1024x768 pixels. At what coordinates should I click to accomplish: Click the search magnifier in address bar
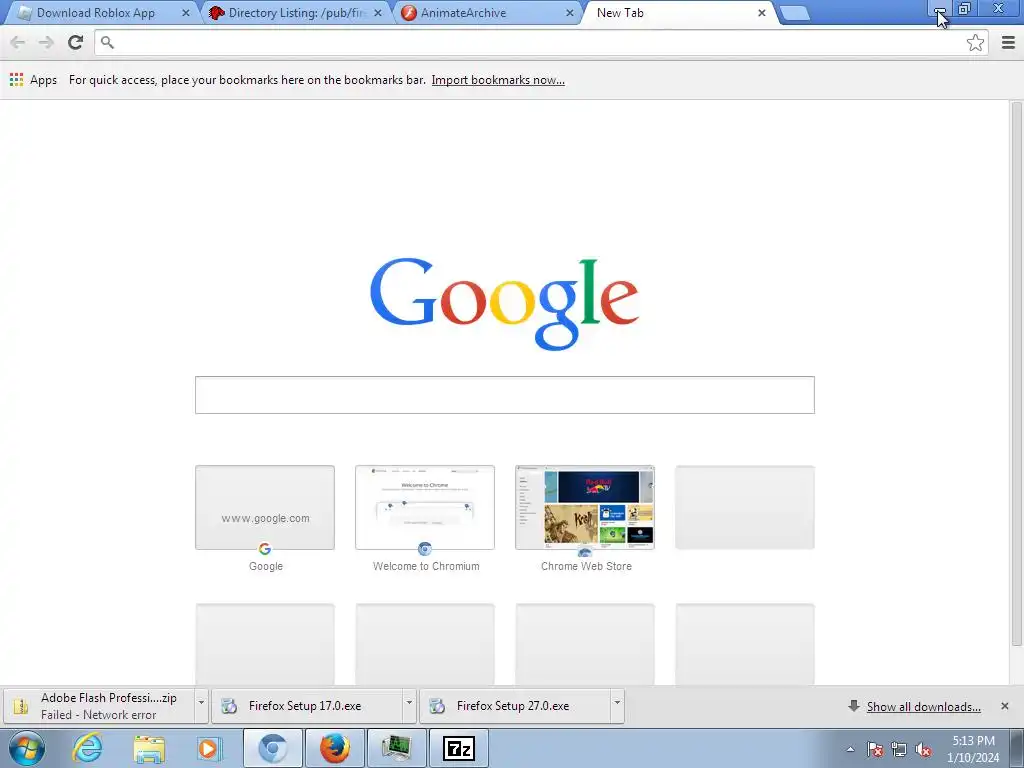point(108,42)
